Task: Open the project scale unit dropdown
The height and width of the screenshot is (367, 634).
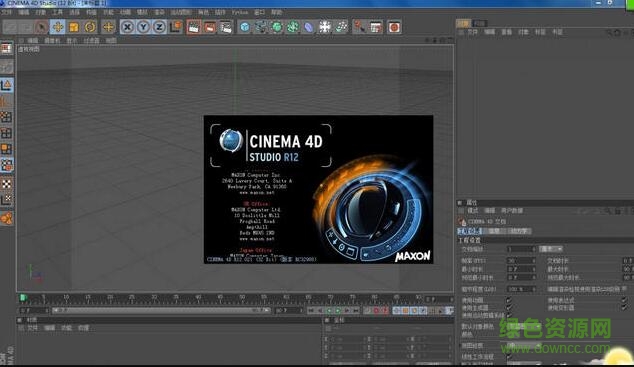Action: tap(551, 249)
